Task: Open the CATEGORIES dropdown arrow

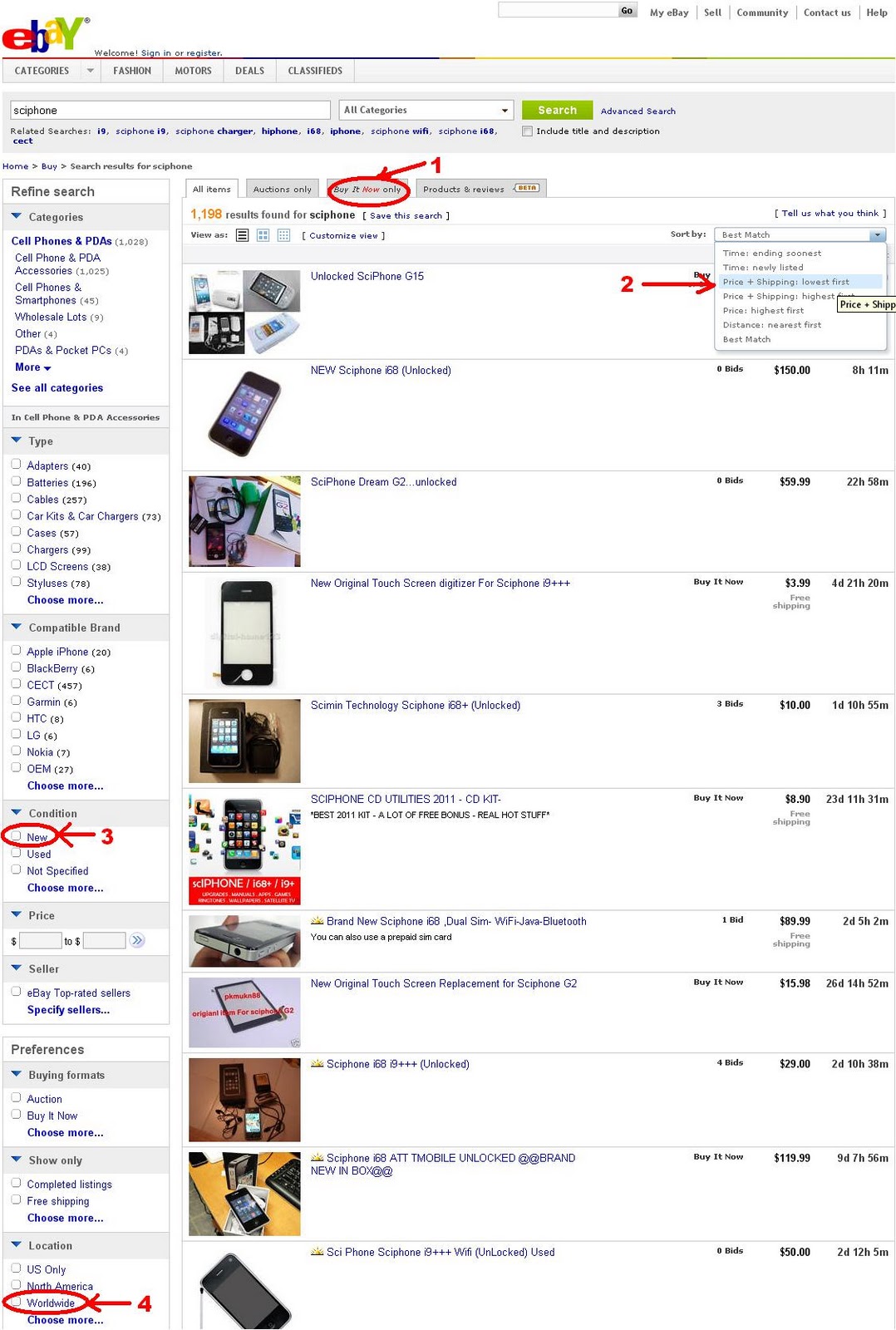Action: click(90, 71)
